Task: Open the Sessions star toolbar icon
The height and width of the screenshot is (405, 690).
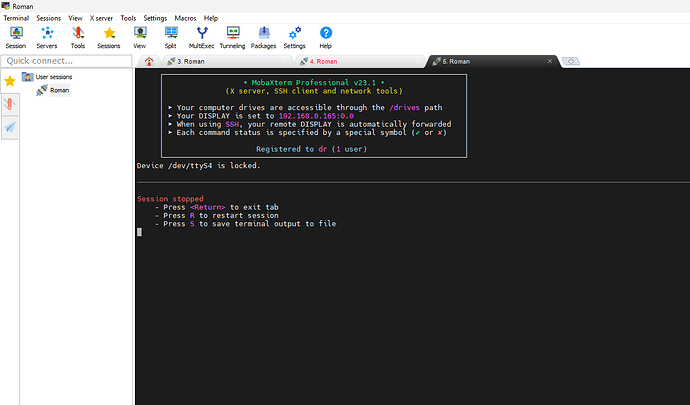Action: pos(109,37)
